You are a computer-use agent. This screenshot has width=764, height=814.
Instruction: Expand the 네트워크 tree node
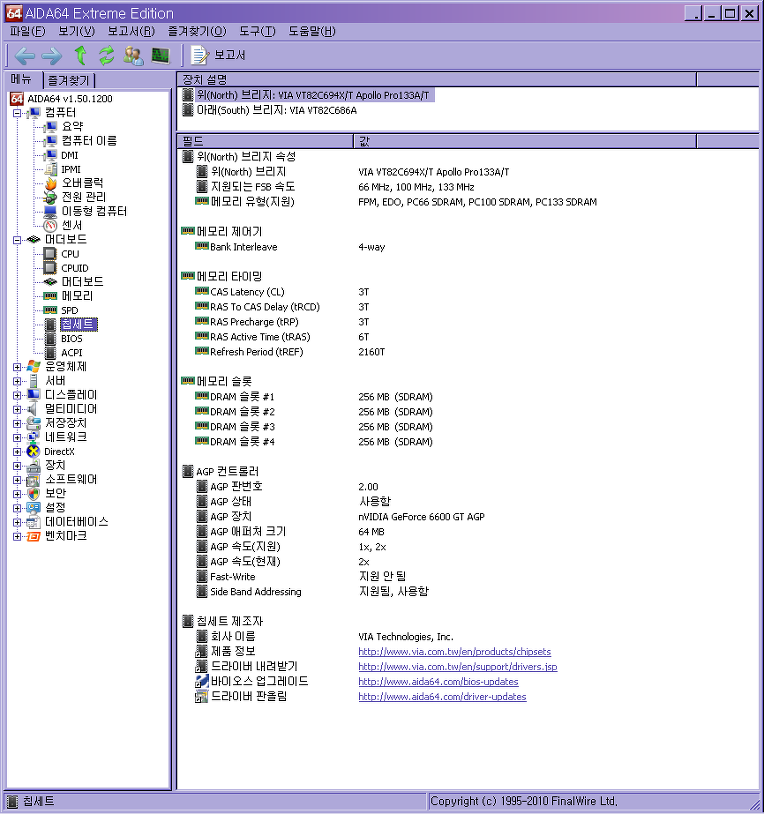(17, 437)
